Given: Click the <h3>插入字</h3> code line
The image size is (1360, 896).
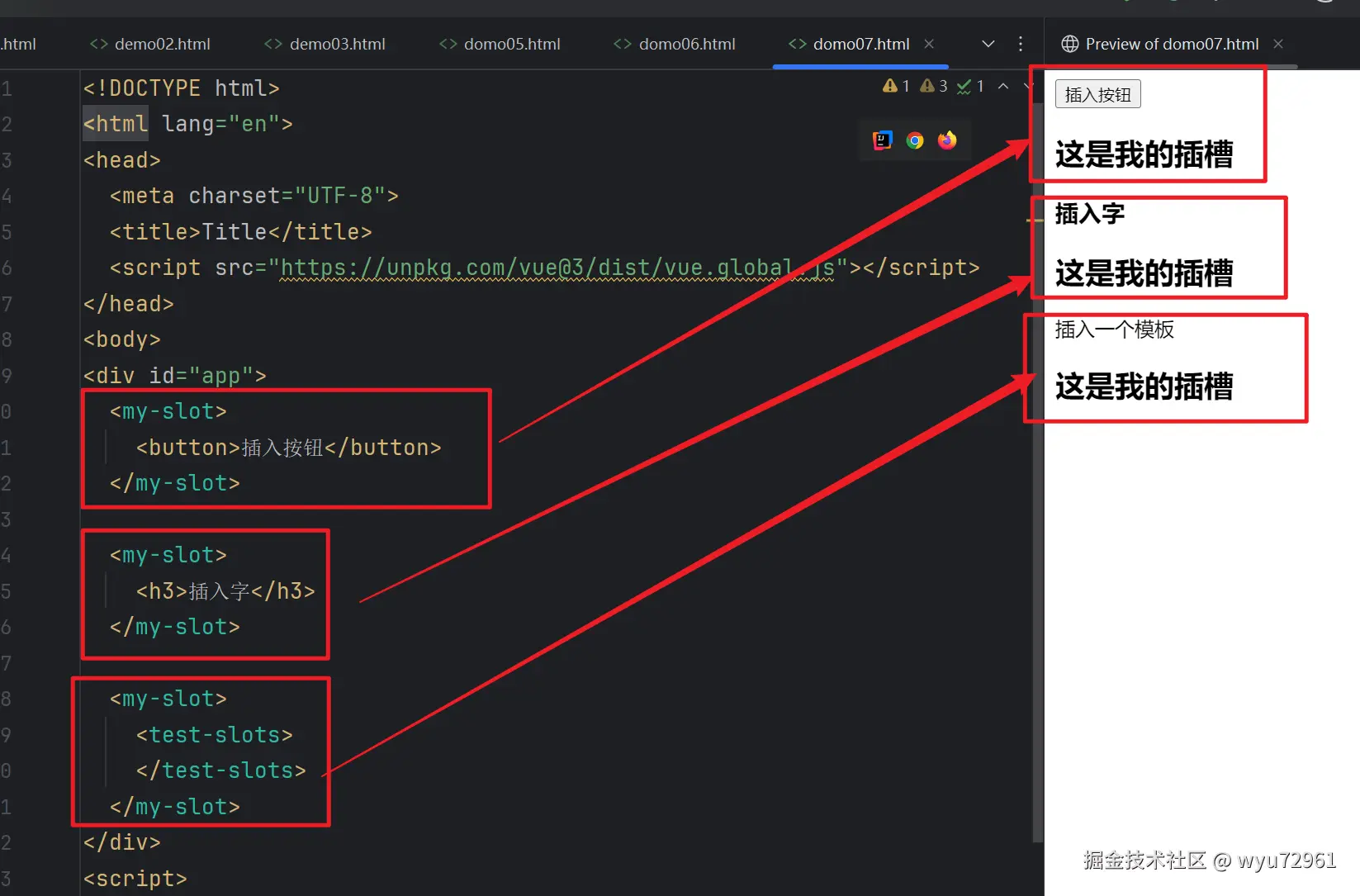Looking at the screenshot, I should 226,591.
